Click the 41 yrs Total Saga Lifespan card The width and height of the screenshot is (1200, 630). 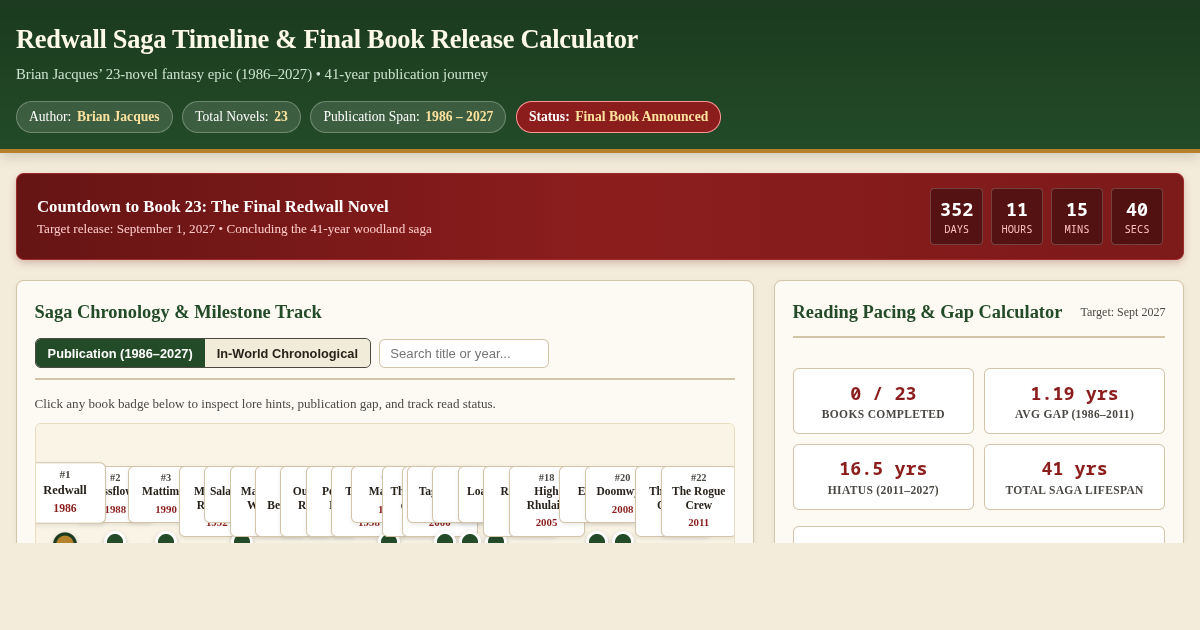1074,477
